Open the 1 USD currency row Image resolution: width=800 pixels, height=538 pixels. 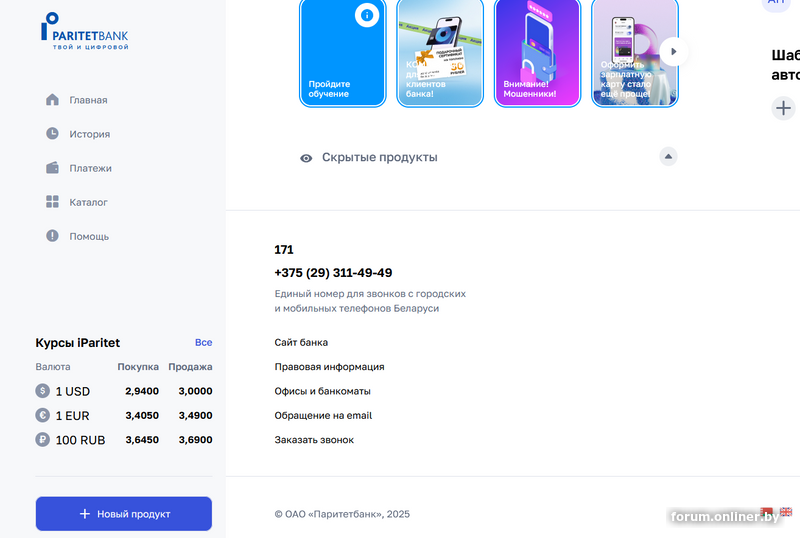click(124, 392)
